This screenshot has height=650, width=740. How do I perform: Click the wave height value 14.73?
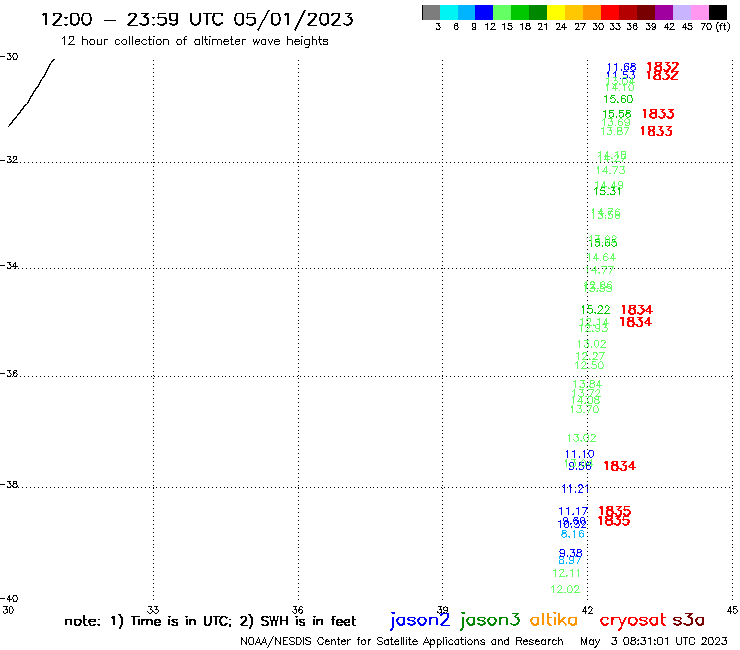(611, 170)
